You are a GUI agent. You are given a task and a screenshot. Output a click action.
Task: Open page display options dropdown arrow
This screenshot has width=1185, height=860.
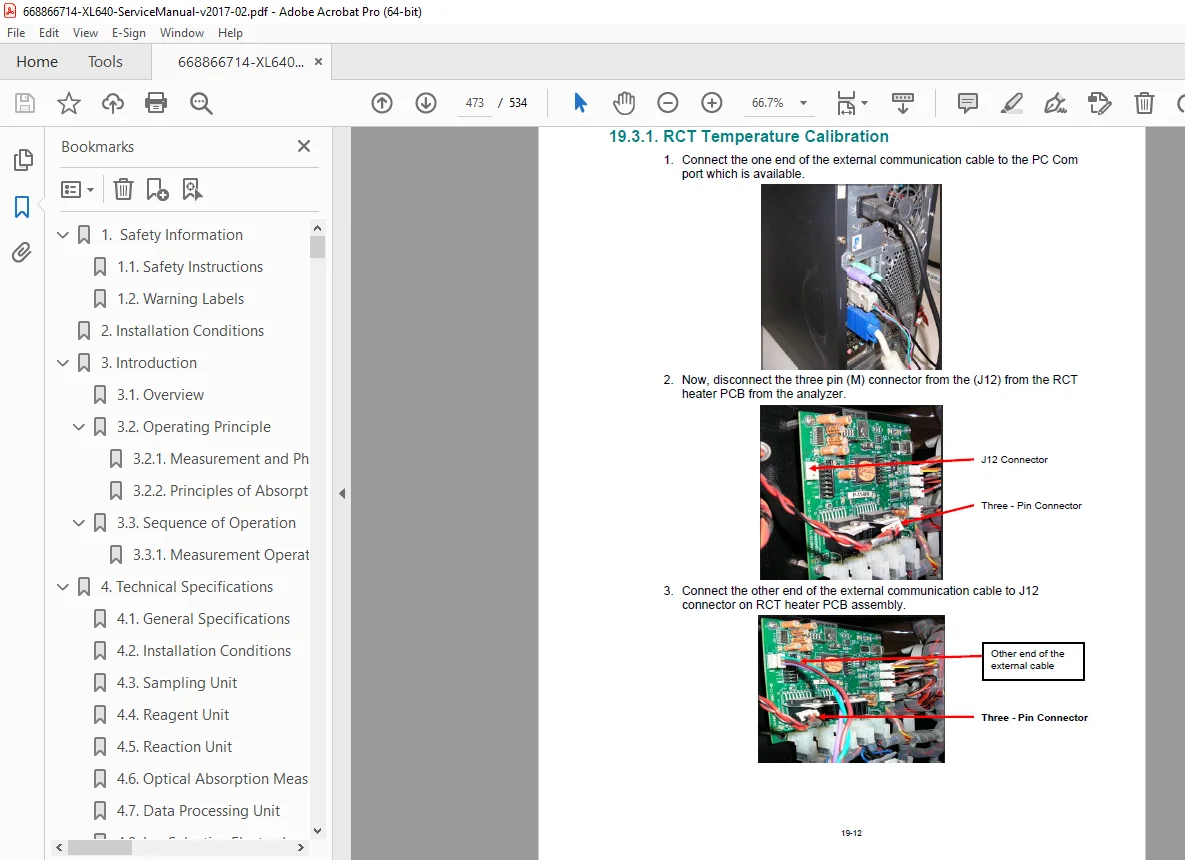865,103
